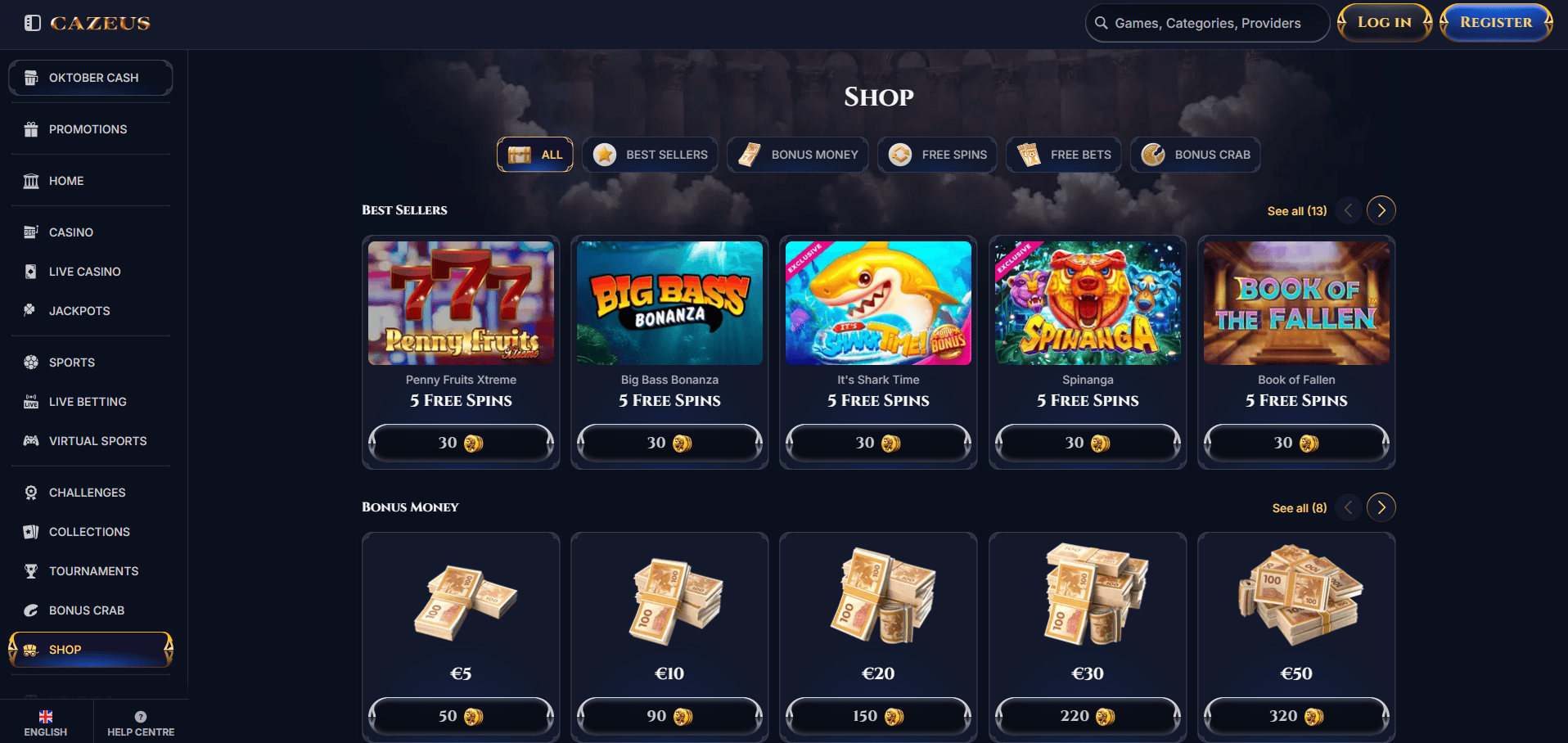Click the Jackpots icon in sidebar
Image resolution: width=1568 pixels, height=743 pixels.
30,310
